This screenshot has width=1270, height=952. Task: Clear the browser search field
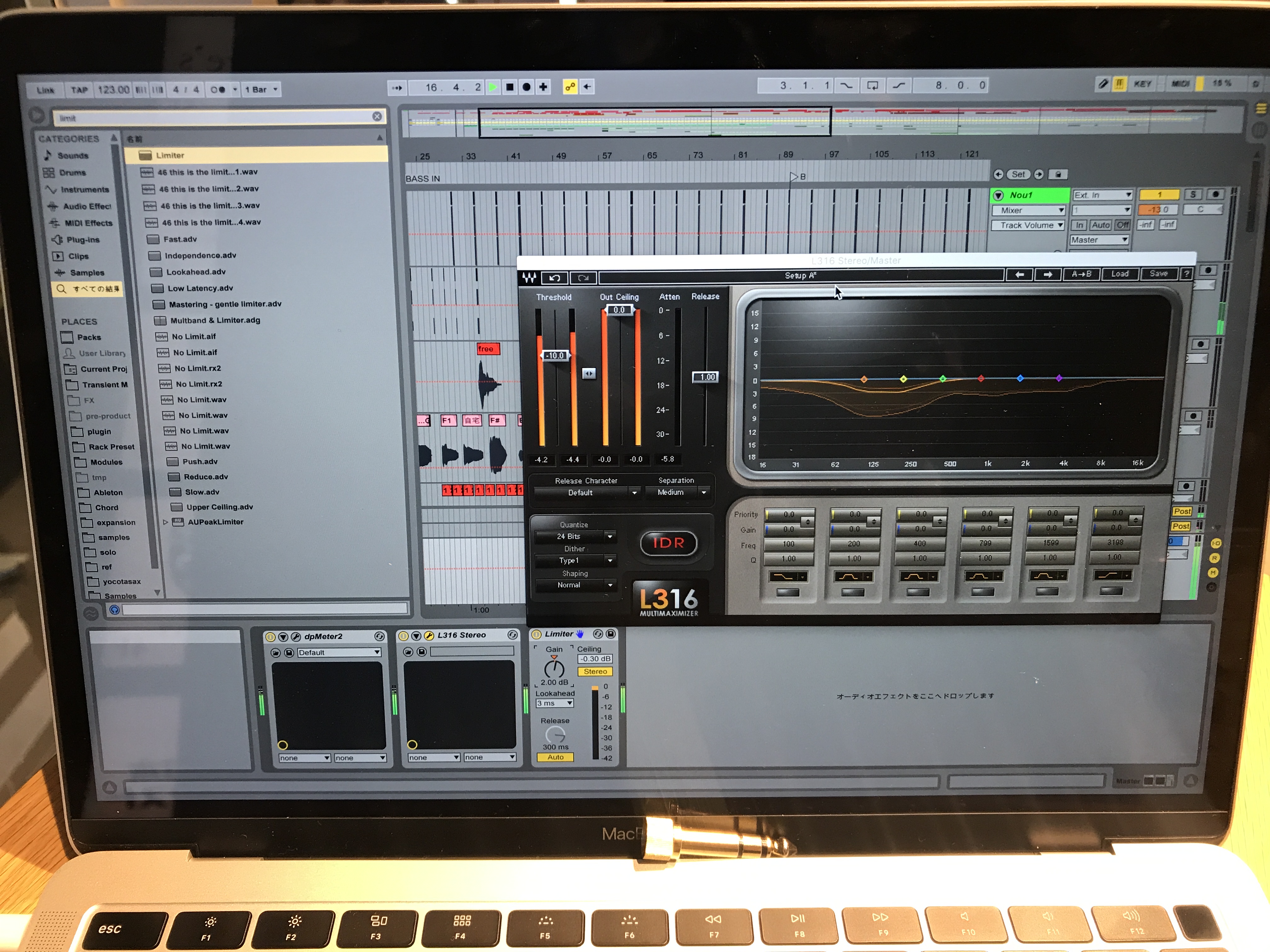click(x=377, y=116)
